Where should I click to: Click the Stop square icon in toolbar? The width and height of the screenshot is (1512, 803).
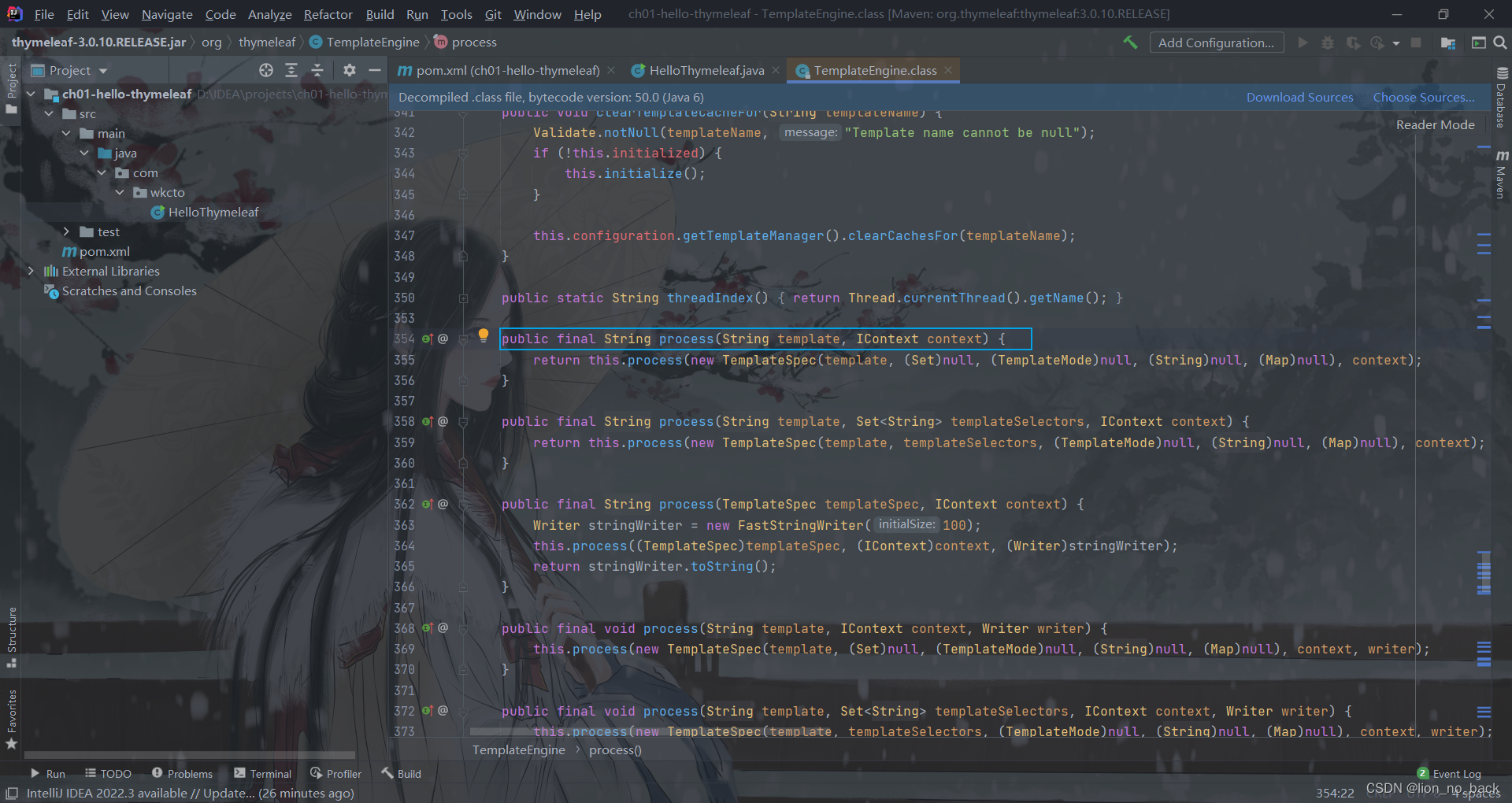point(1416,43)
